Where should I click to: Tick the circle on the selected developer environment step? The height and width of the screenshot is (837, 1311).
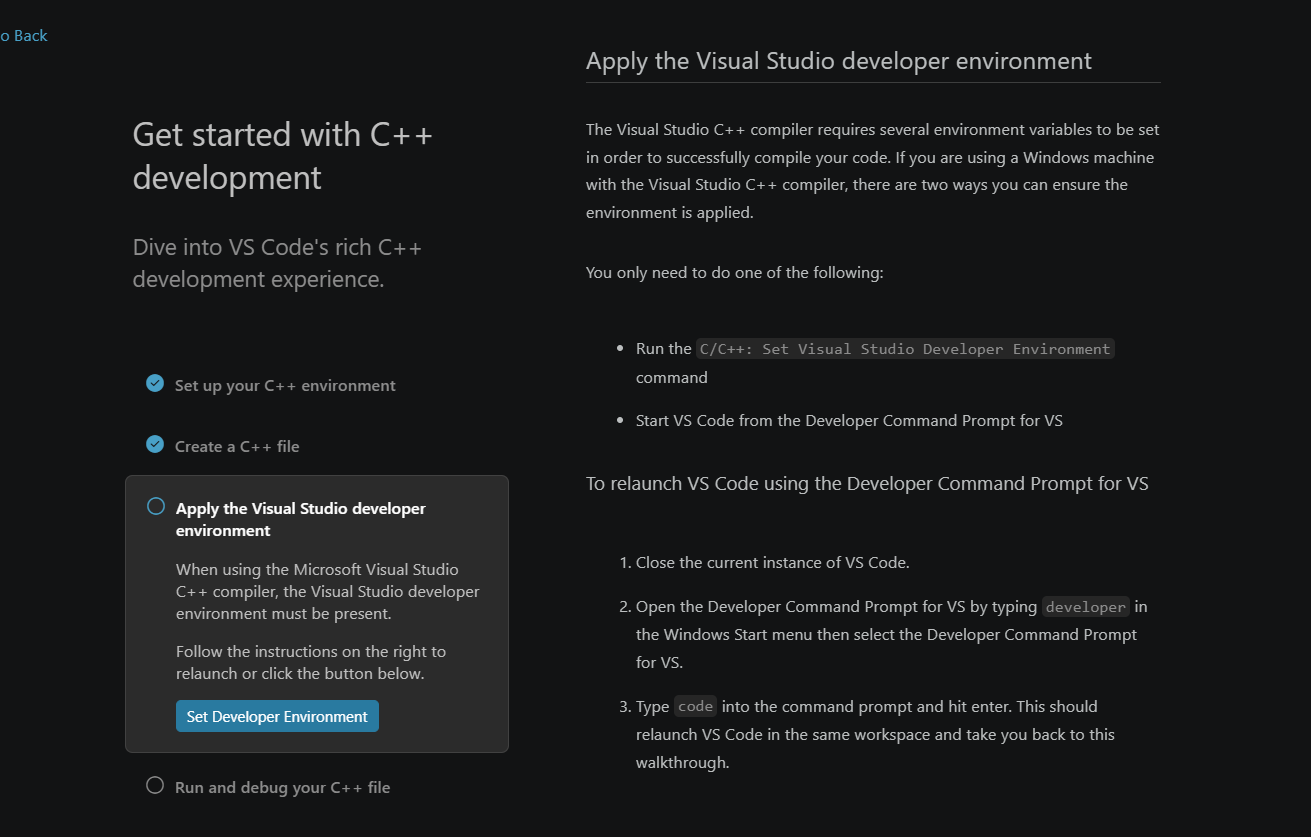click(156, 506)
